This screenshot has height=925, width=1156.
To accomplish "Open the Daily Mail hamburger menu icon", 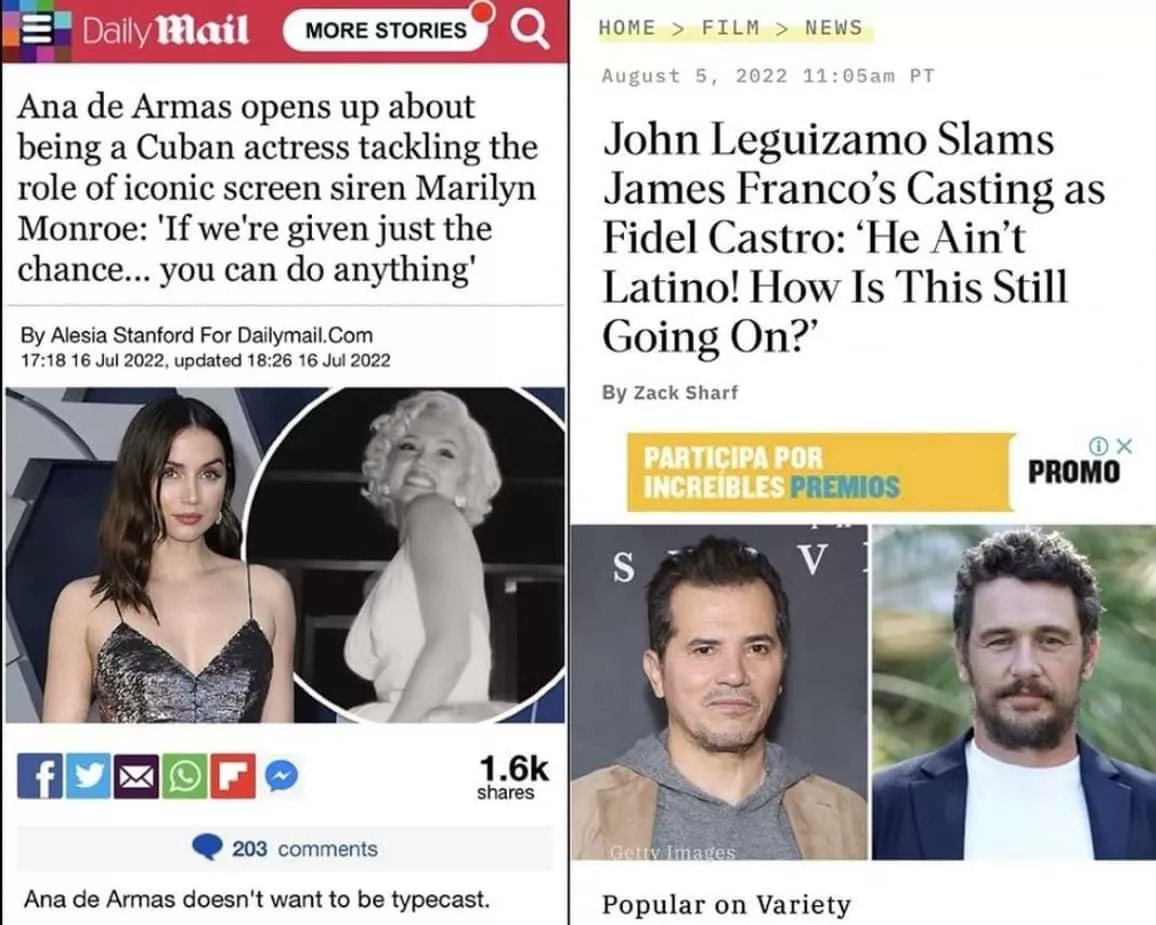I will [35, 30].
